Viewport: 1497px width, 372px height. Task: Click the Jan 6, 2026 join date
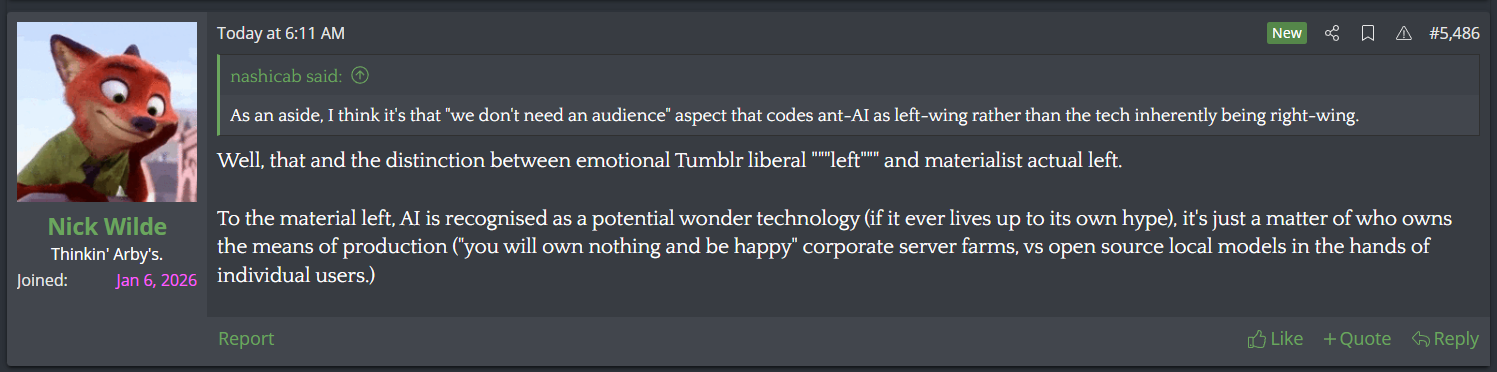(156, 280)
